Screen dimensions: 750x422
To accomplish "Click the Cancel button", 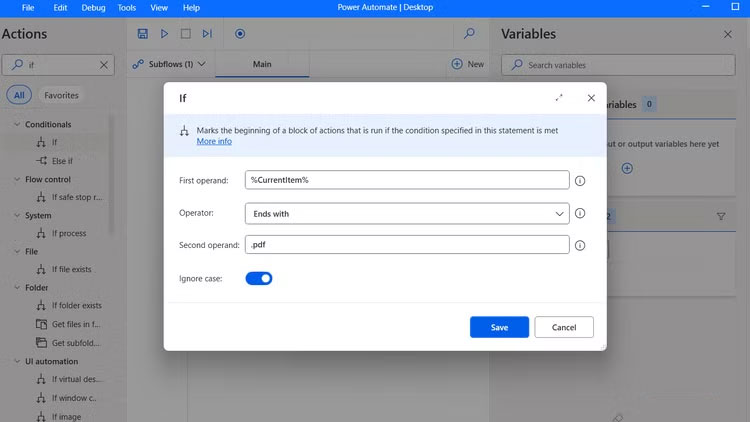I will tap(564, 327).
